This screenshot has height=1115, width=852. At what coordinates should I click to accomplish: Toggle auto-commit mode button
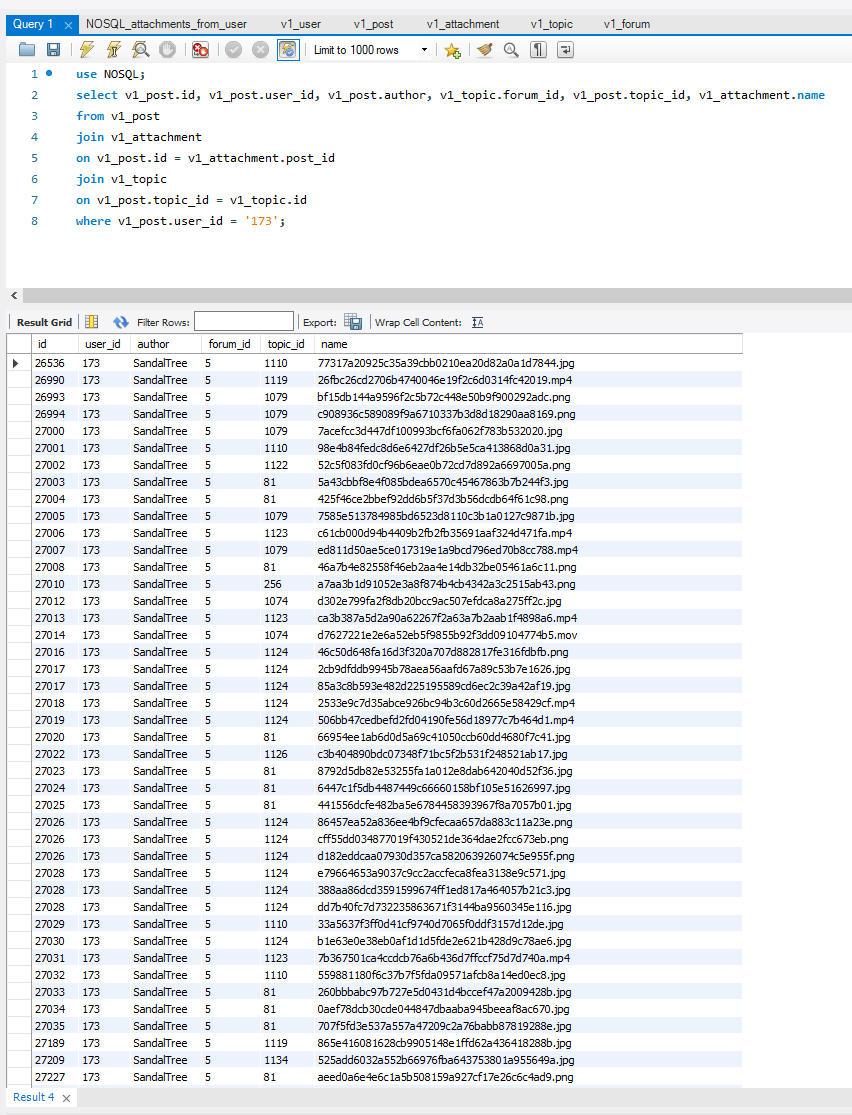pos(288,50)
